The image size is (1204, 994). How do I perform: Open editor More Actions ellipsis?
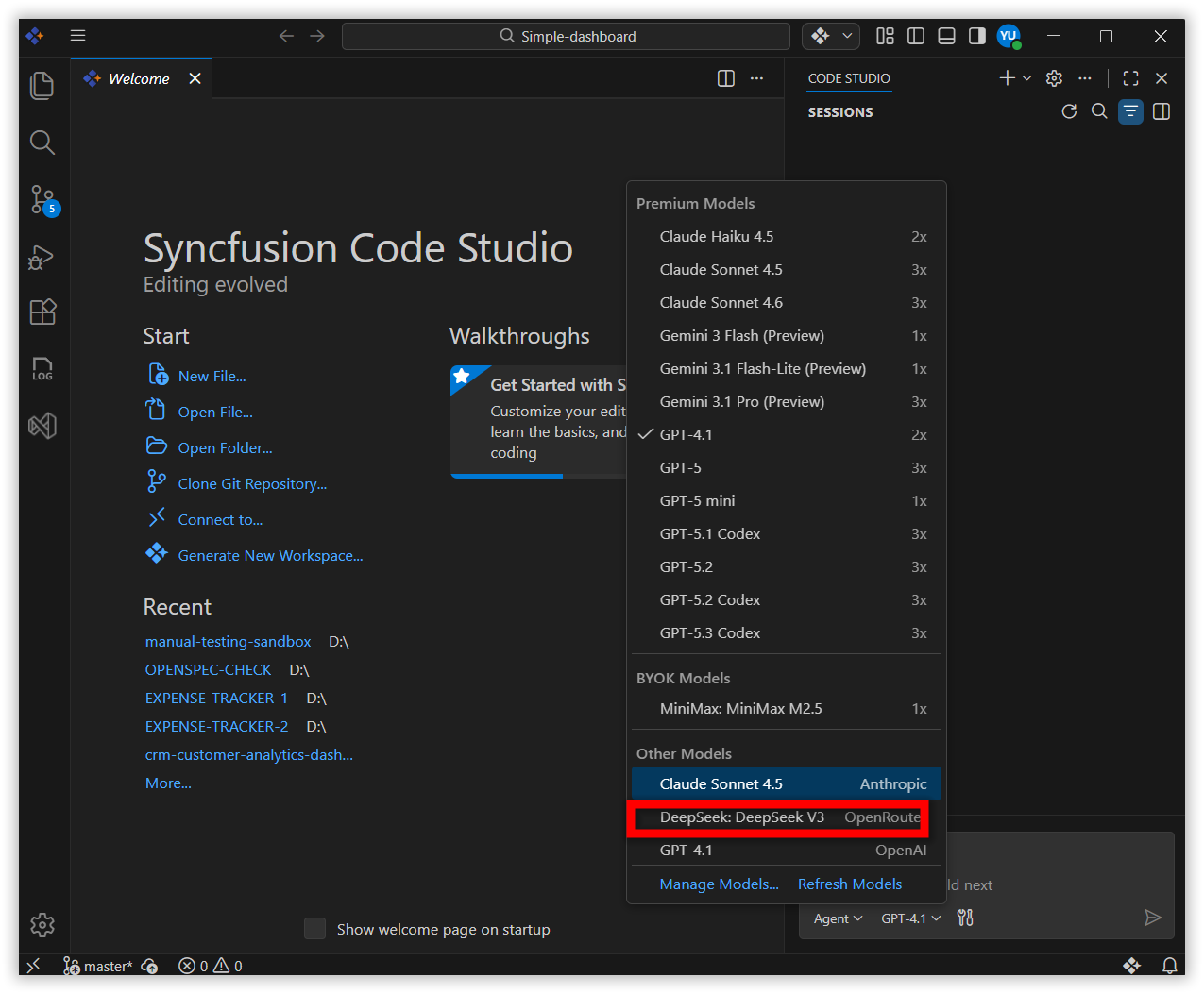[x=756, y=78]
